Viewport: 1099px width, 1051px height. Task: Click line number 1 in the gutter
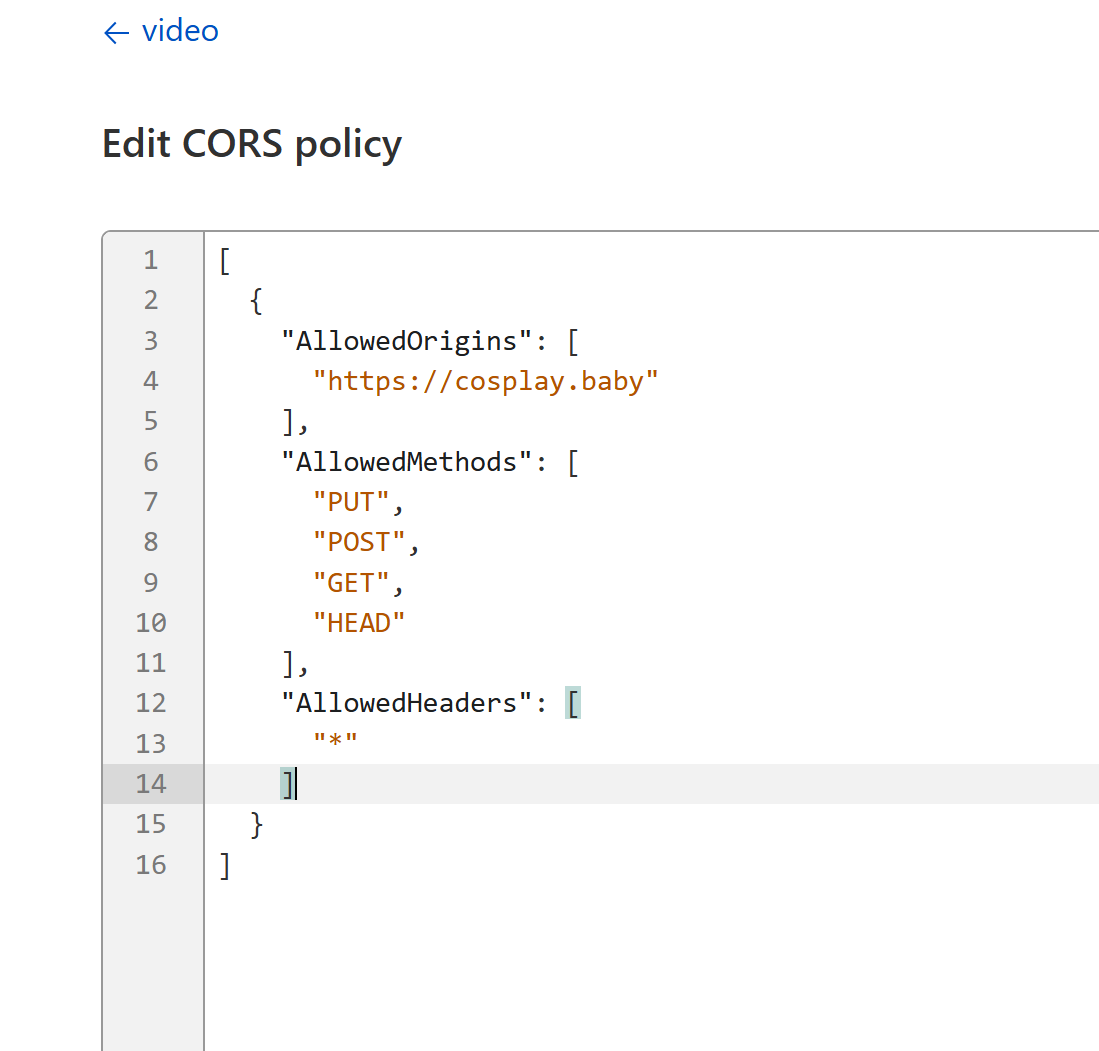pyautogui.click(x=150, y=261)
